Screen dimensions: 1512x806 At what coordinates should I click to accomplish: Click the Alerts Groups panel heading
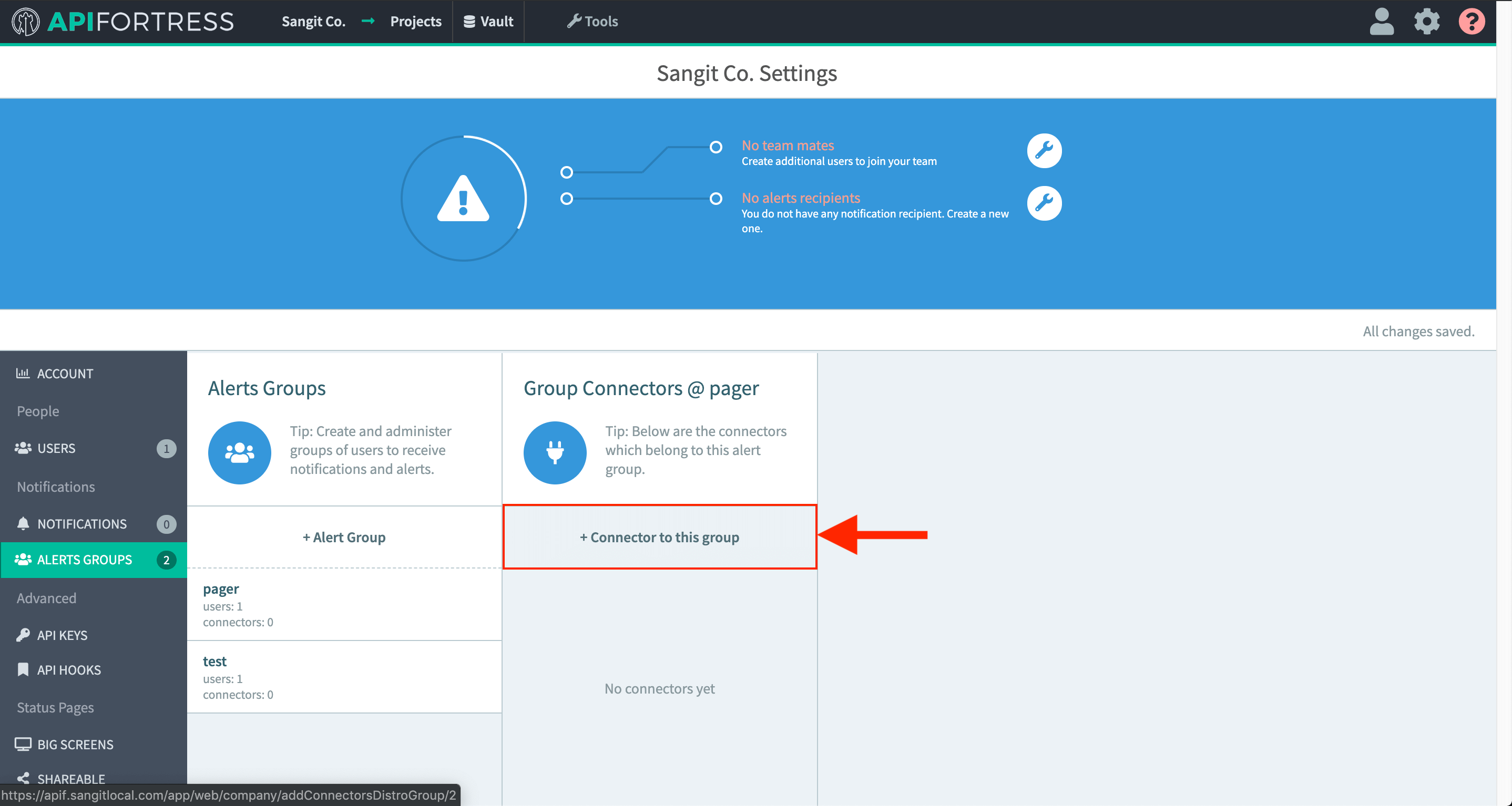coord(267,388)
